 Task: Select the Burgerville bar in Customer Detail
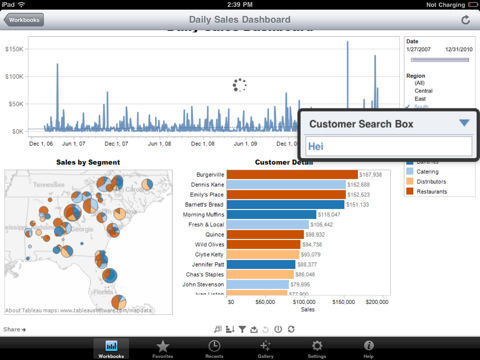click(292, 174)
